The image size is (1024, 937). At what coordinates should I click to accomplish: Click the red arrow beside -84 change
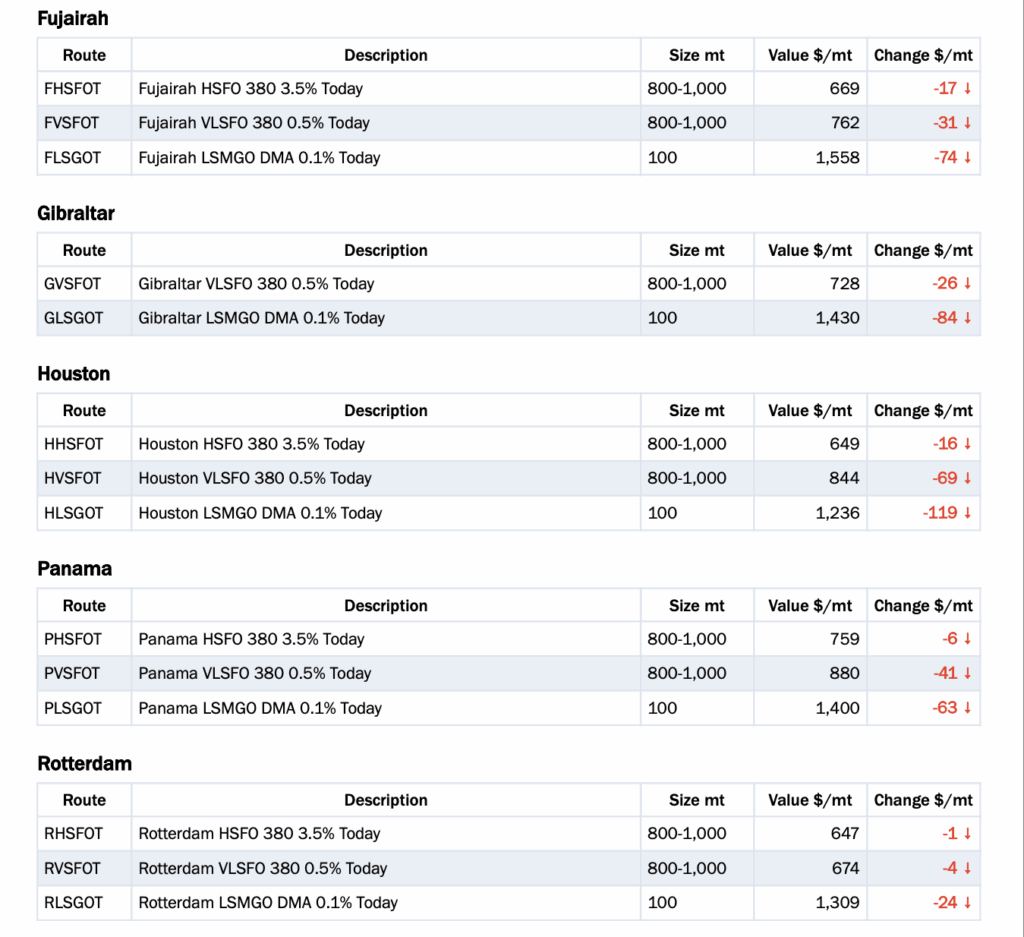967,318
